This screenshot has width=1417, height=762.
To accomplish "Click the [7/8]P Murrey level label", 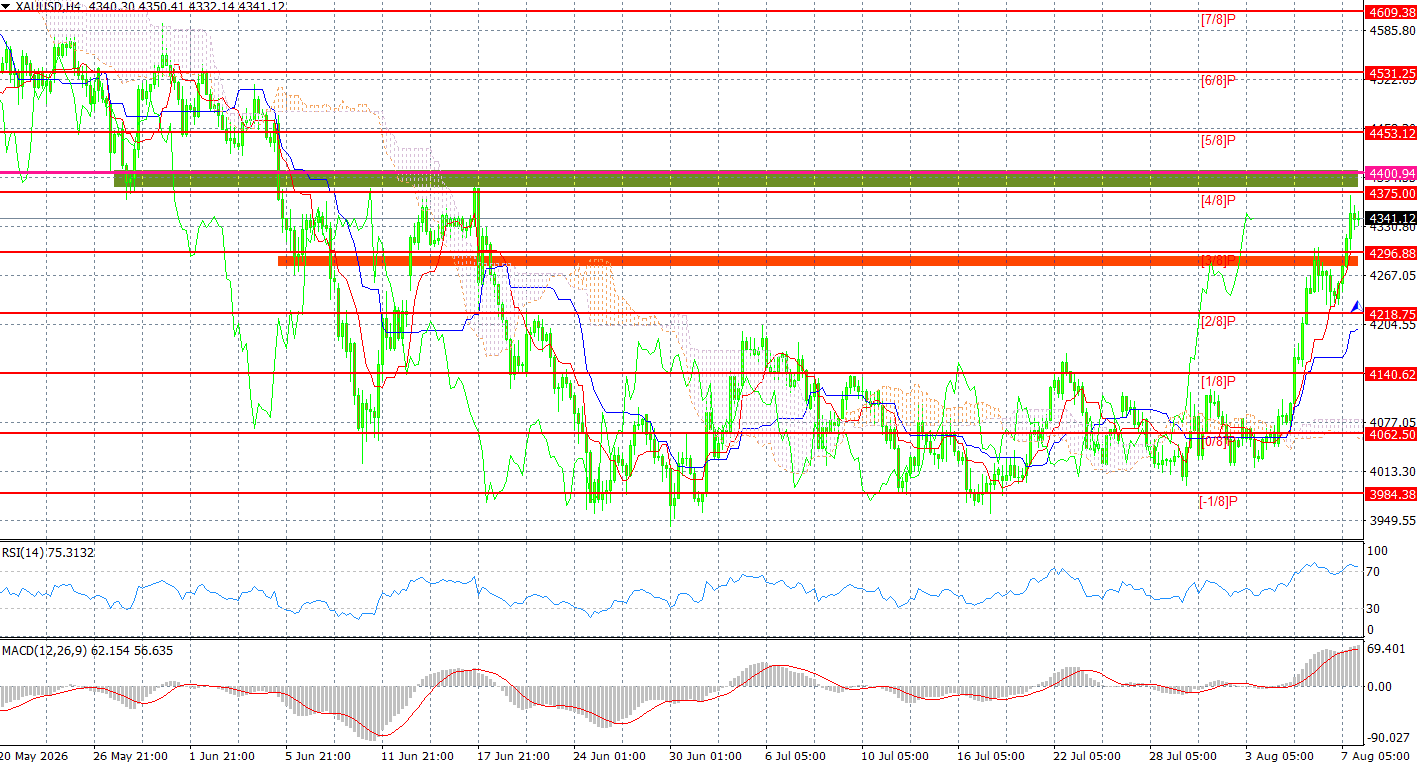I will click(x=1218, y=20).
